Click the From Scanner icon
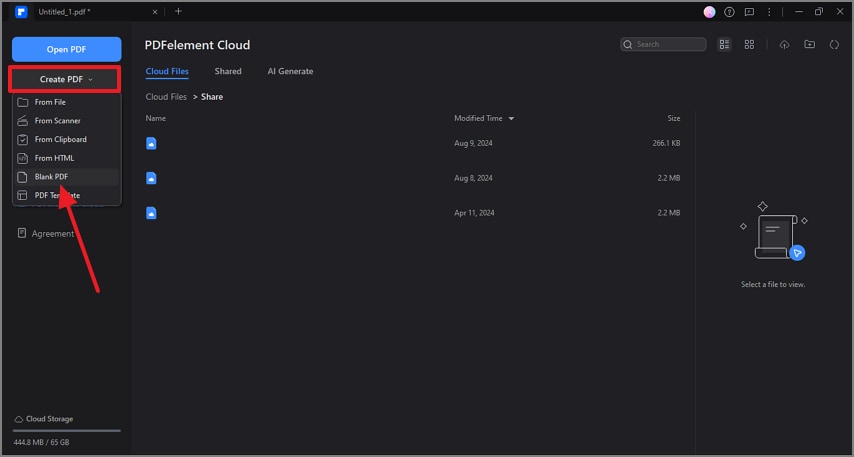 click(x=22, y=120)
